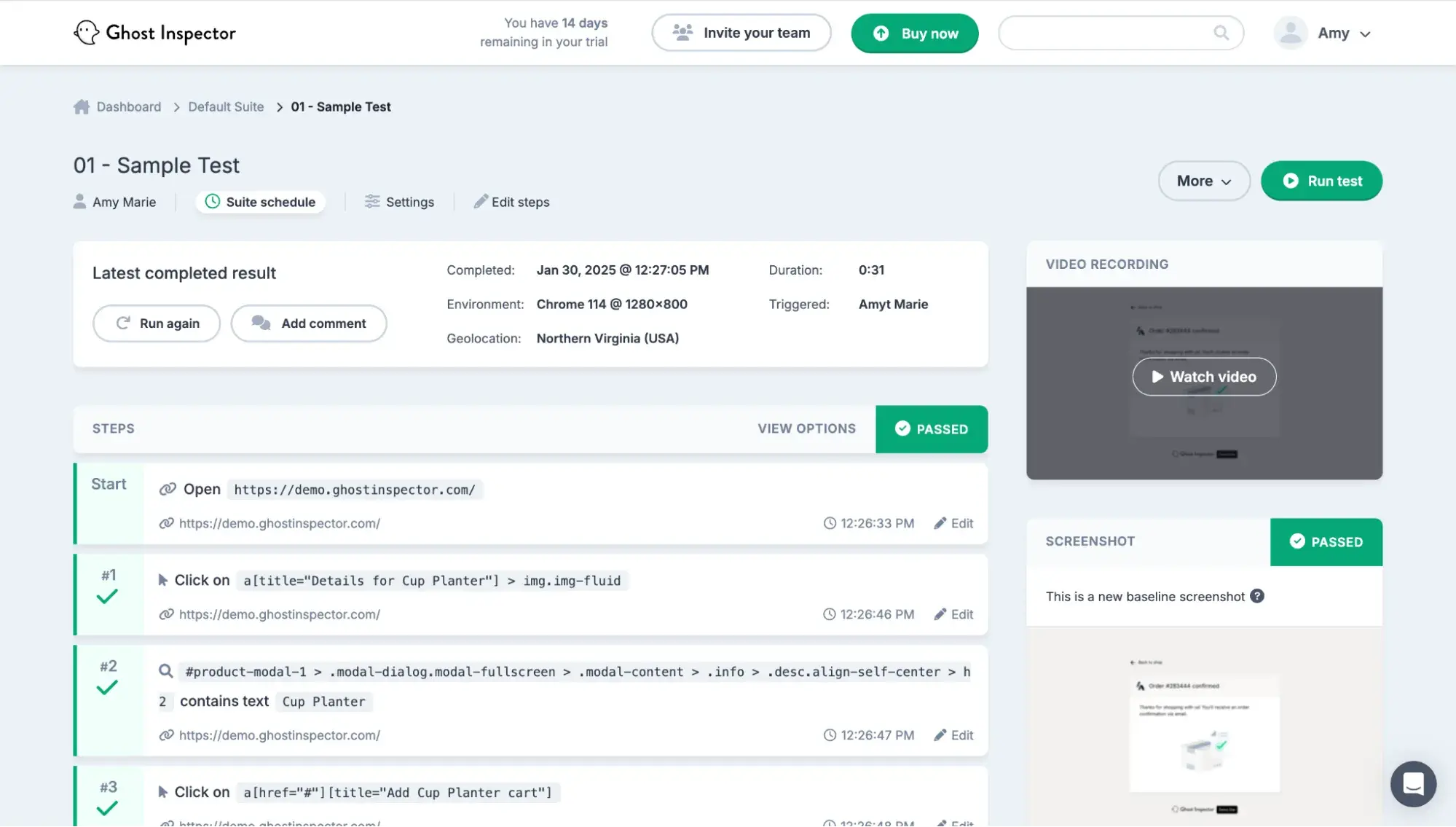Open Edit steps for the test

[511, 202]
